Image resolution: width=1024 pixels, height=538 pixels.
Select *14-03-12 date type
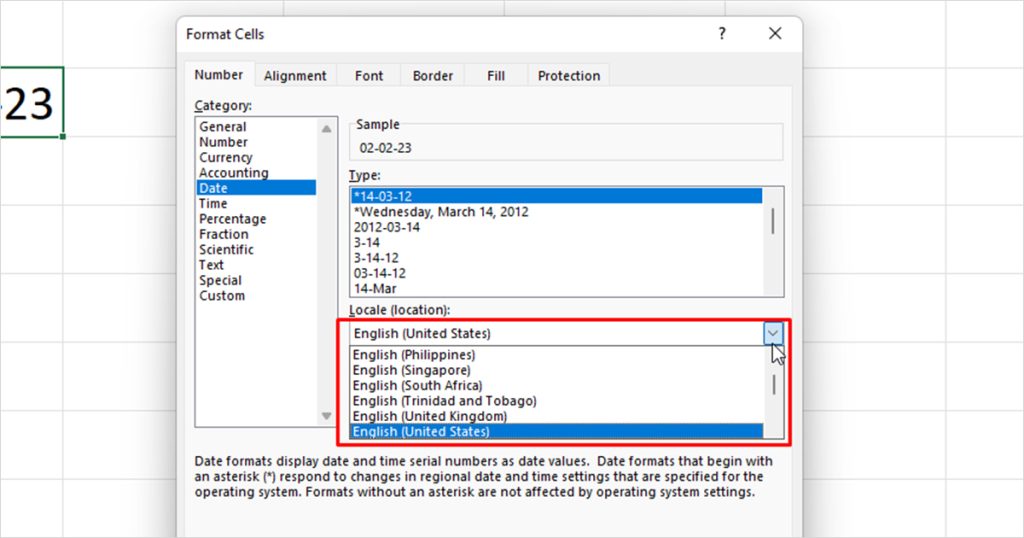(556, 196)
